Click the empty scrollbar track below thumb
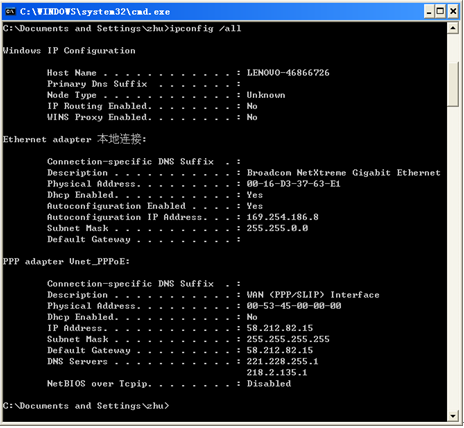 453,258
